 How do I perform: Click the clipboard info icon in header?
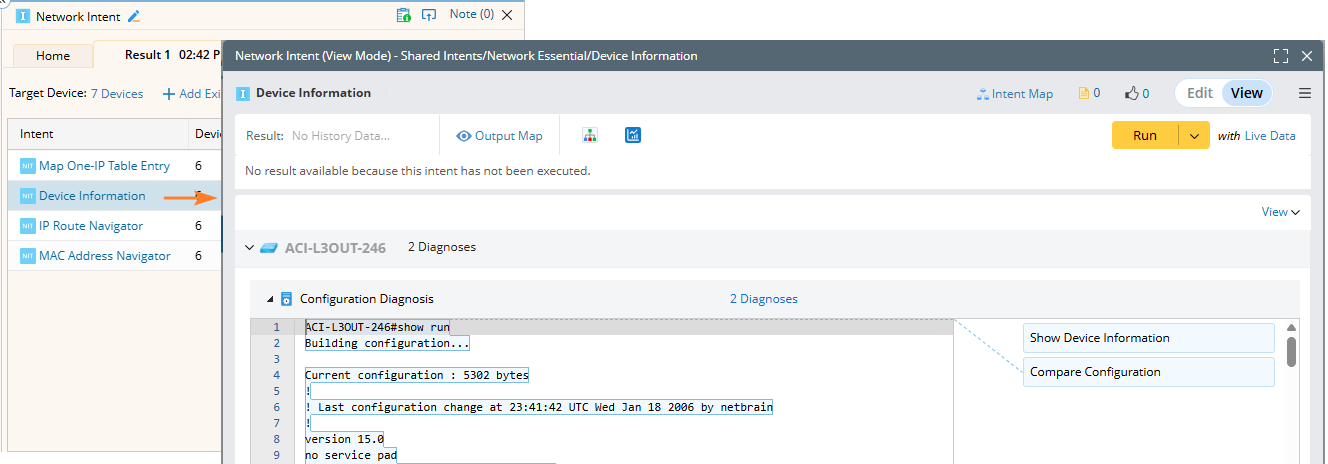403,15
